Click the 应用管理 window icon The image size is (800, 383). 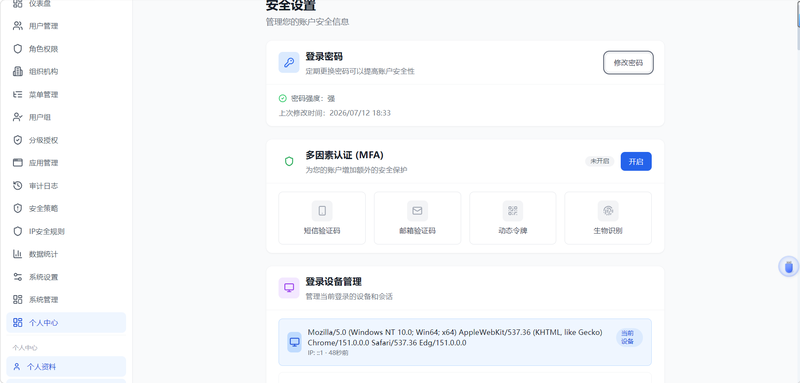click(x=18, y=163)
